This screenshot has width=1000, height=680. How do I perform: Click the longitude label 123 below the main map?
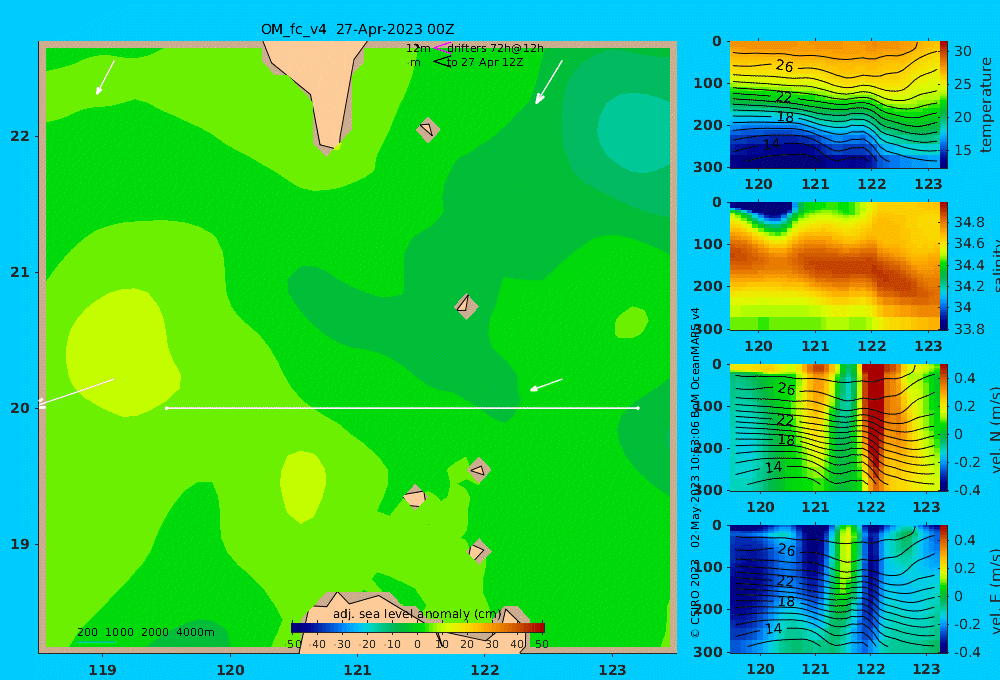point(612,670)
